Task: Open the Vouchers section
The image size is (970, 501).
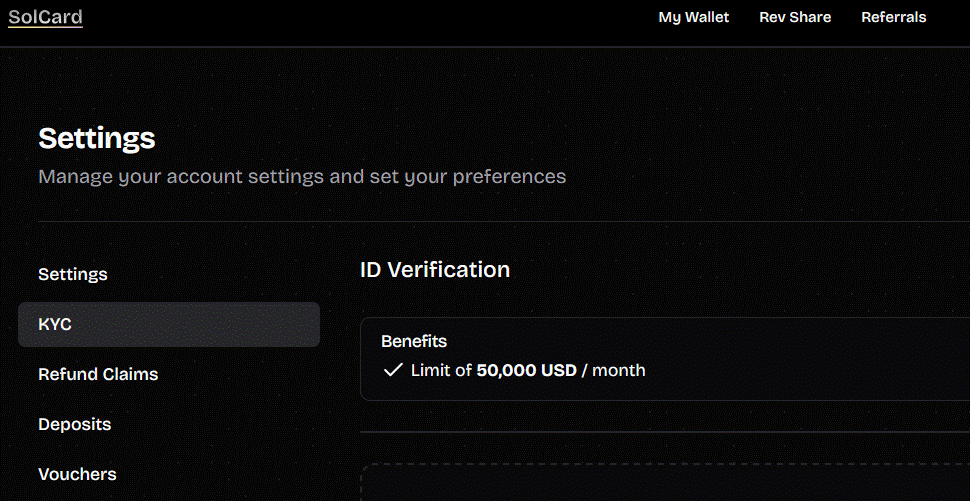Action: [x=77, y=474]
